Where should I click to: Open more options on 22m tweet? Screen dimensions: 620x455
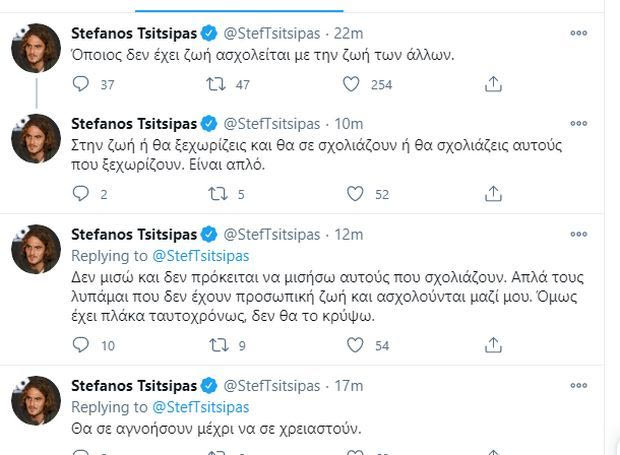click(x=578, y=34)
